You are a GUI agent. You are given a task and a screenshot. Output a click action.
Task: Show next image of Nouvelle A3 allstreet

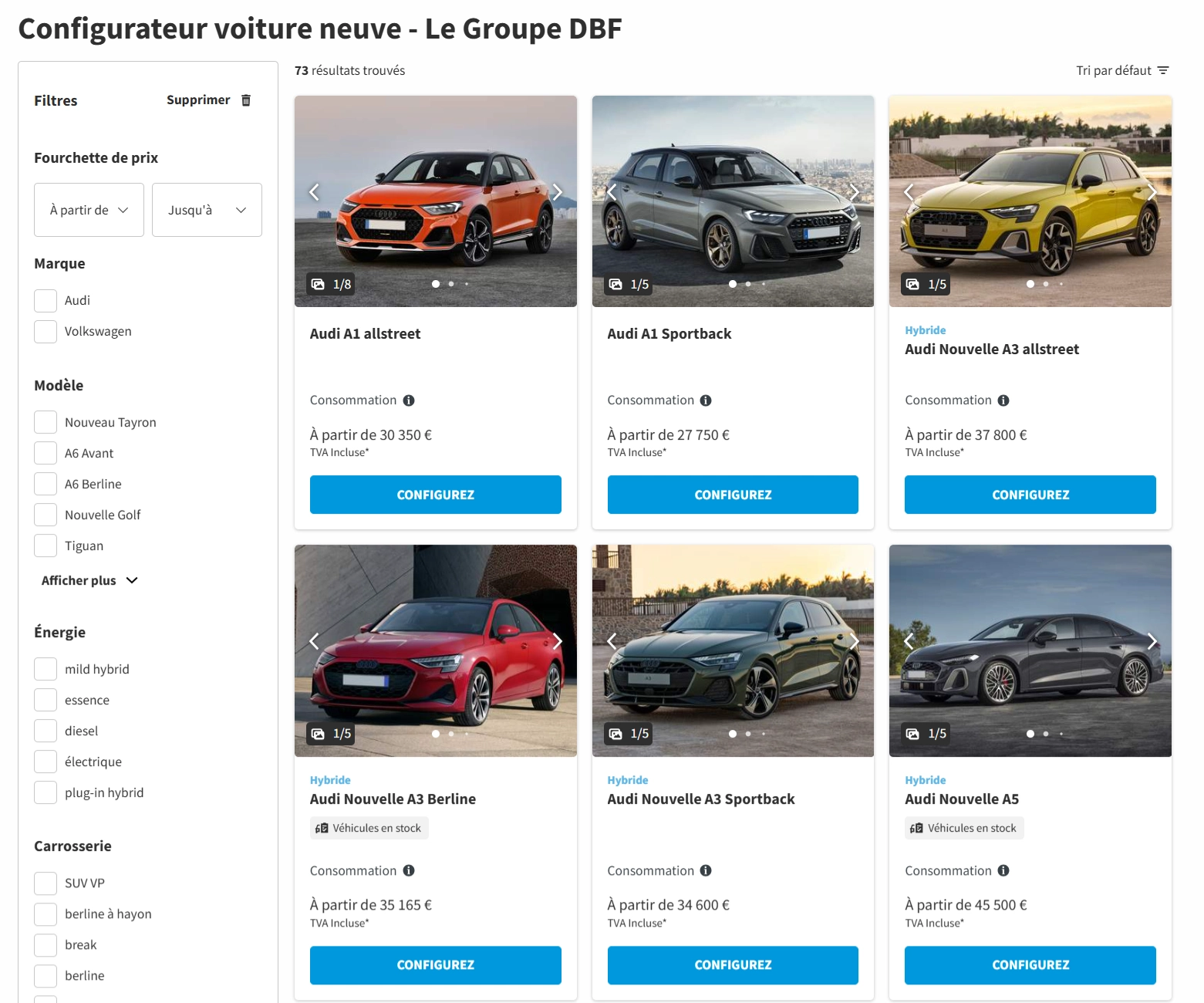coord(1152,191)
